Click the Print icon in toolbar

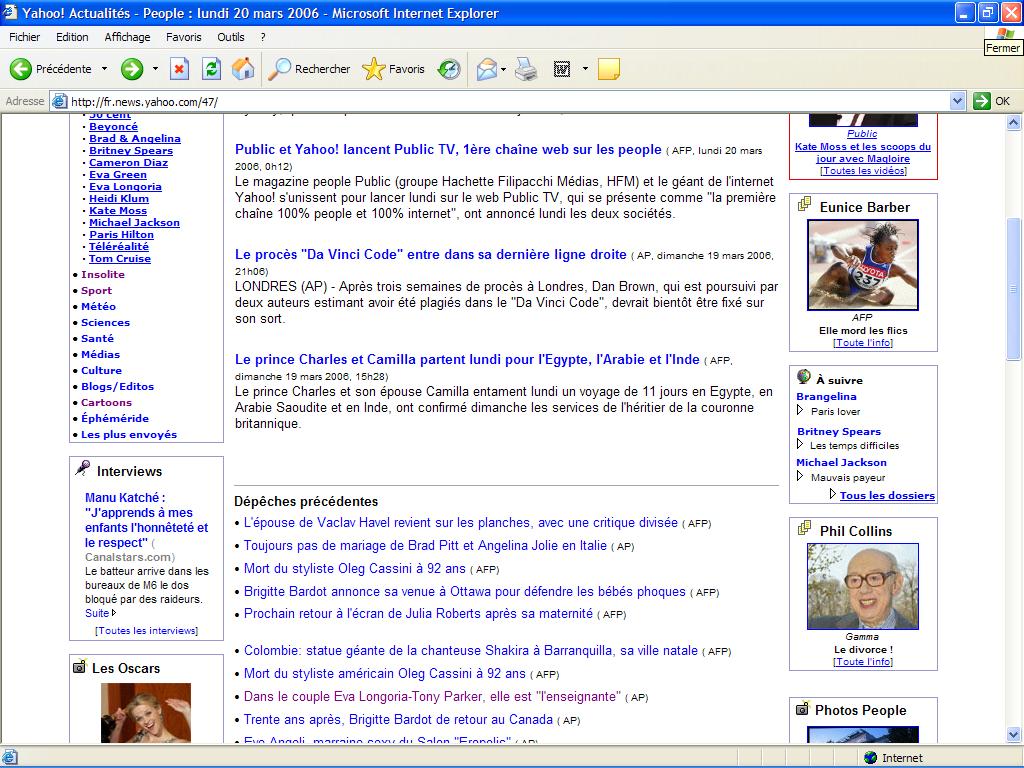tap(526, 69)
